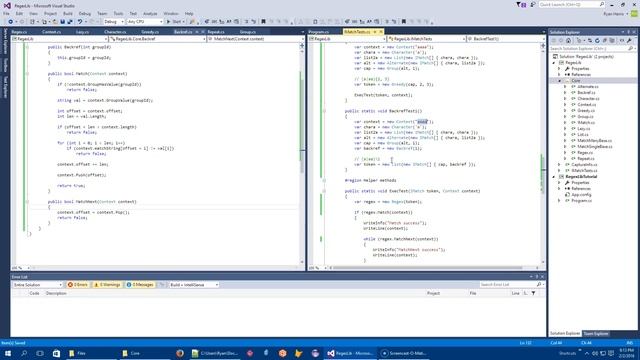Open the Debug menu
Viewport: 640px width, 360px height.
point(85,13)
